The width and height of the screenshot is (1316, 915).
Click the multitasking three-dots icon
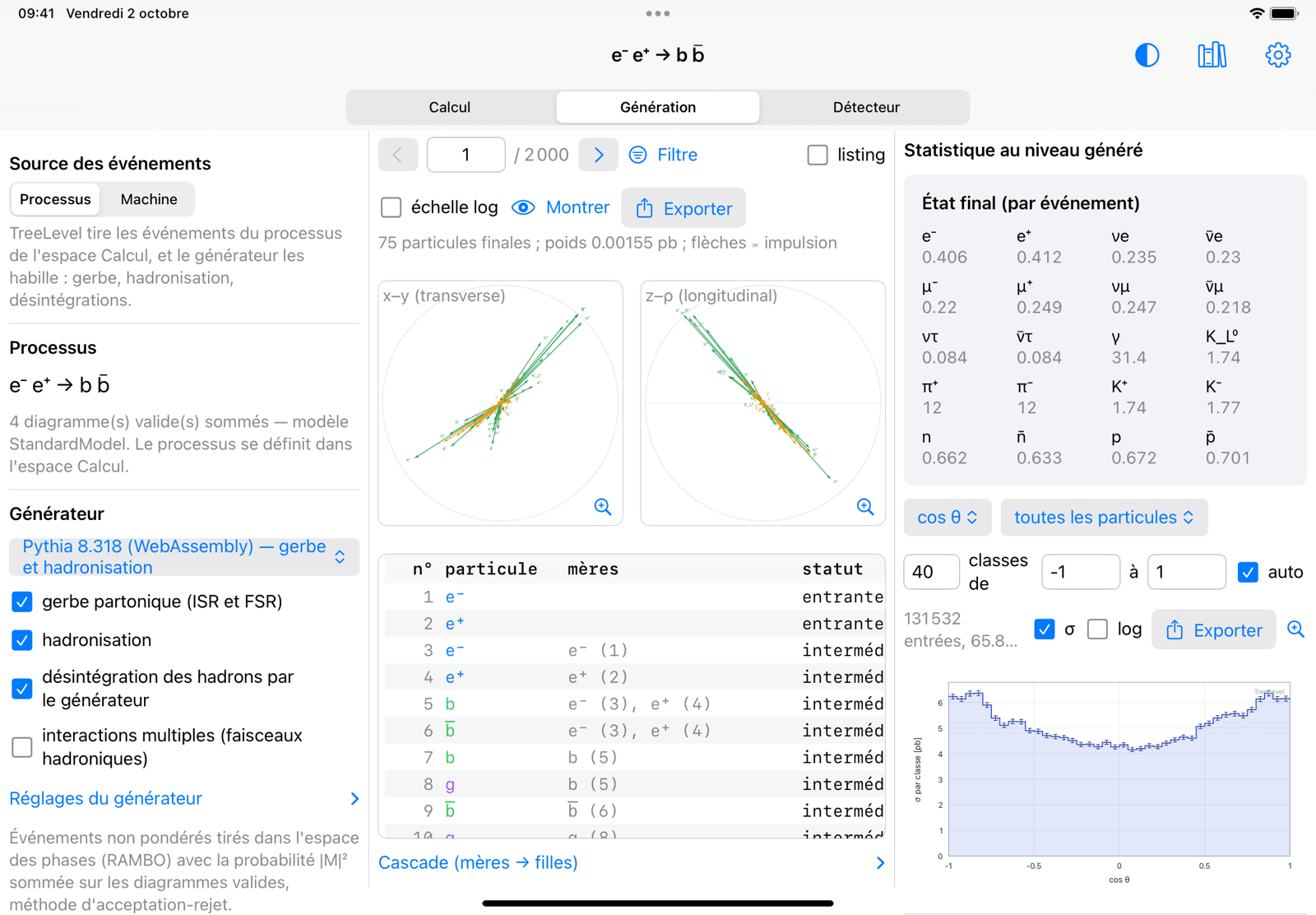click(x=658, y=13)
